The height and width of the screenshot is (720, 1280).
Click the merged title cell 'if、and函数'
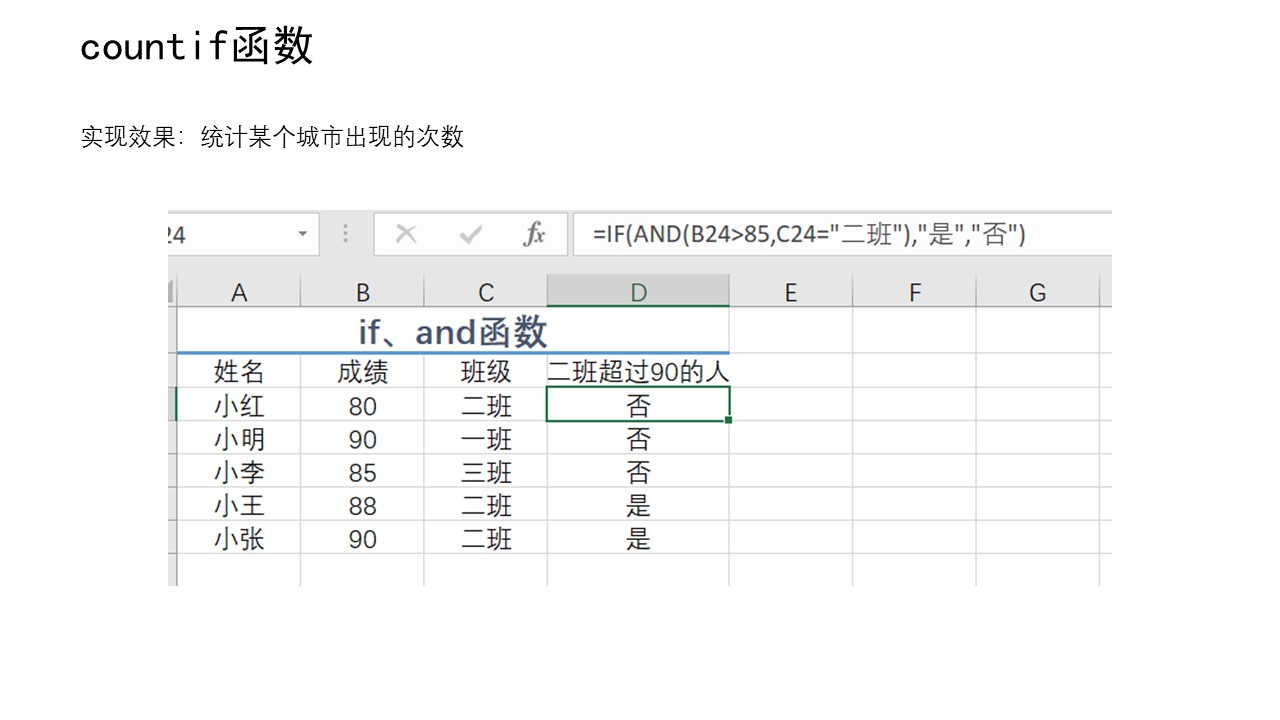[x=453, y=330]
